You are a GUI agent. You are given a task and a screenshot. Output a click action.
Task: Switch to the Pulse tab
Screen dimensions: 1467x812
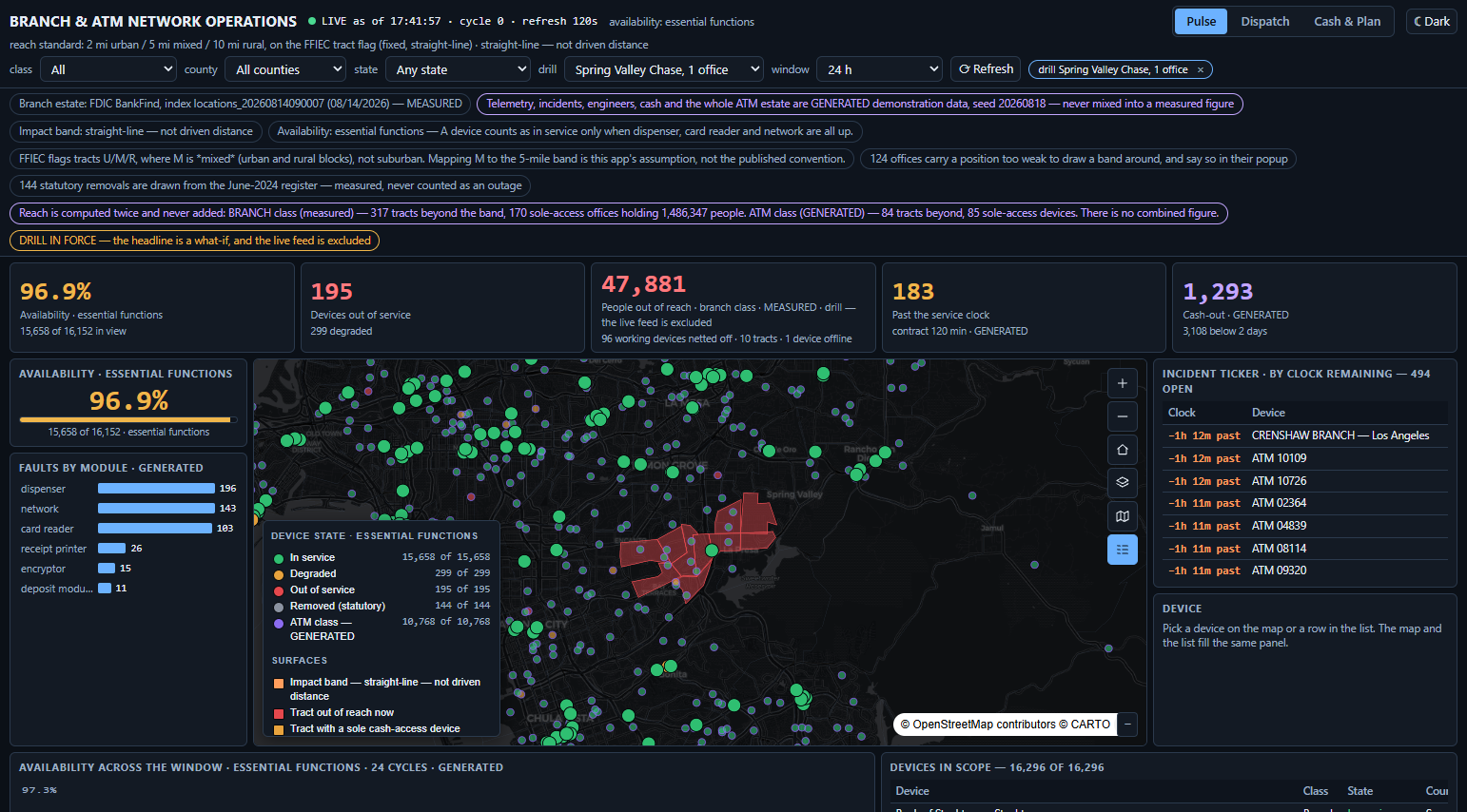coord(1201,21)
